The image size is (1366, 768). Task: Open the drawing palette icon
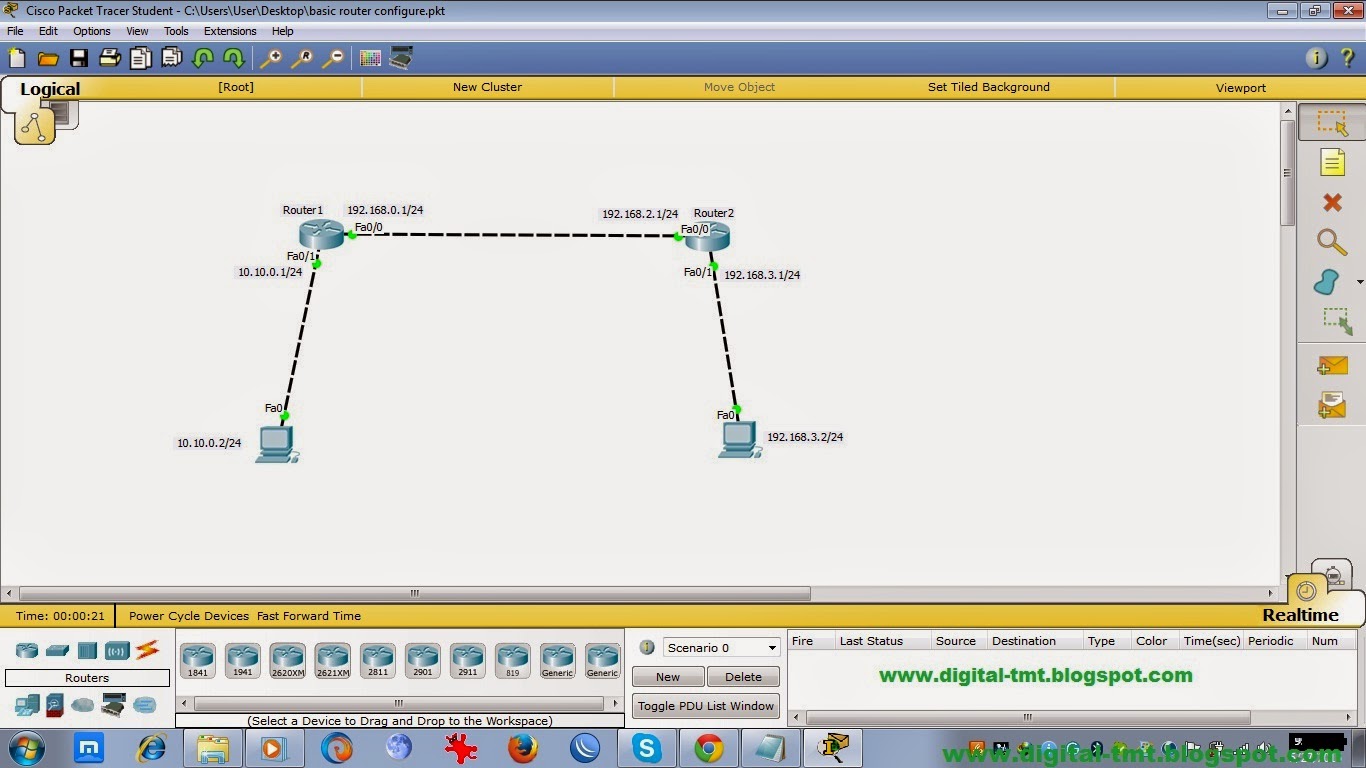370,58
